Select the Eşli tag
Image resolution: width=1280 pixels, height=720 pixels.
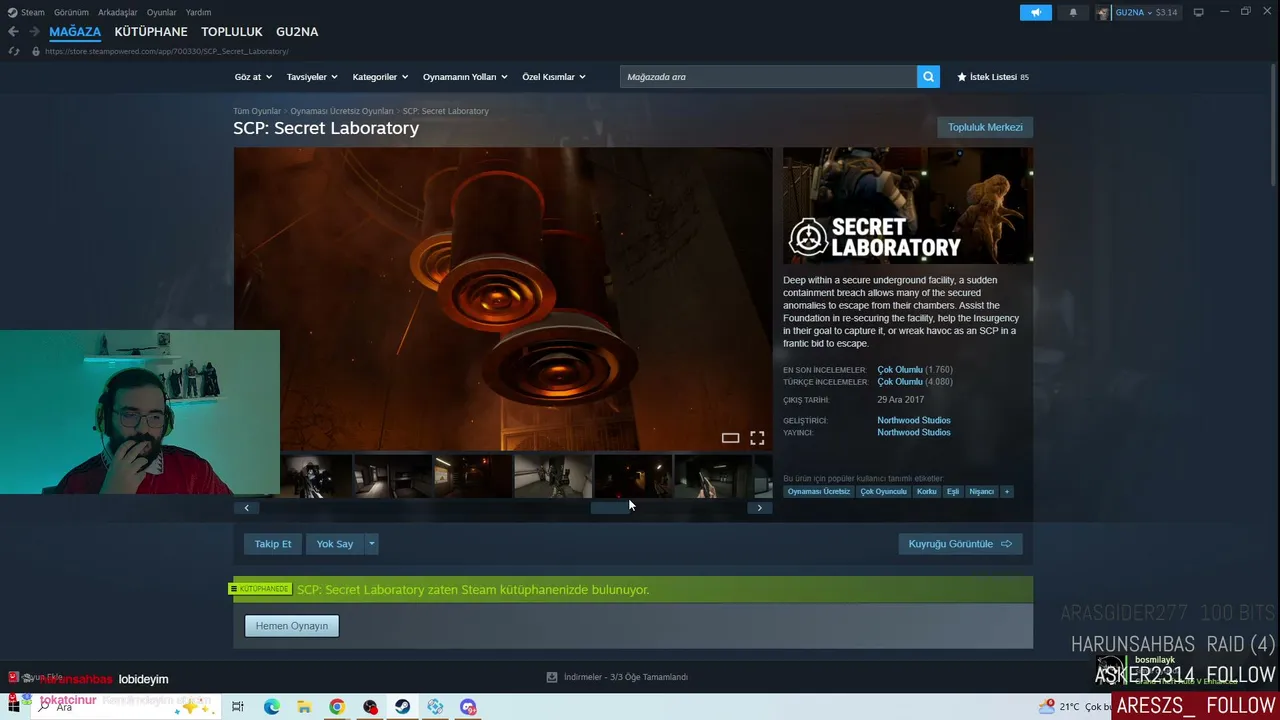(953, 491)
